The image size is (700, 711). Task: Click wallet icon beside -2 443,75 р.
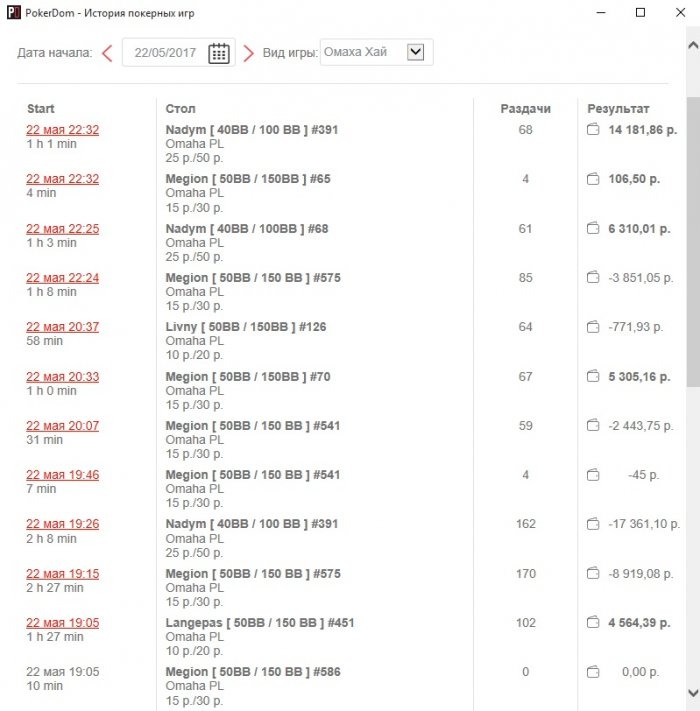[593, 425]
